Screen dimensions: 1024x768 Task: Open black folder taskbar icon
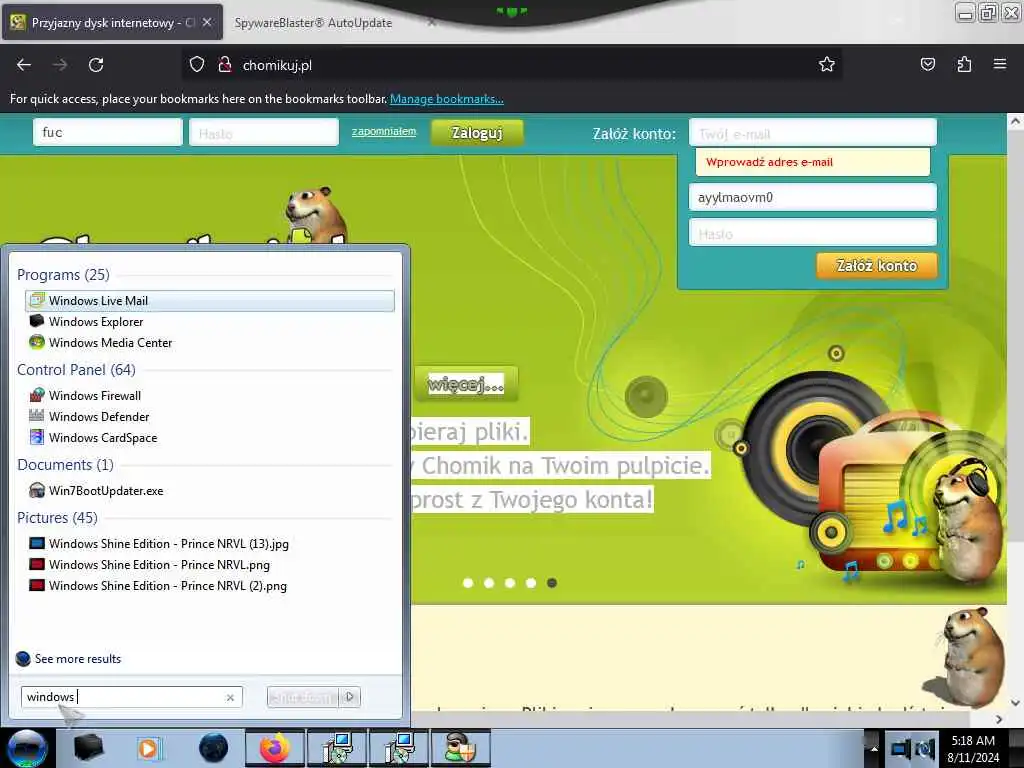click(89, 748)
